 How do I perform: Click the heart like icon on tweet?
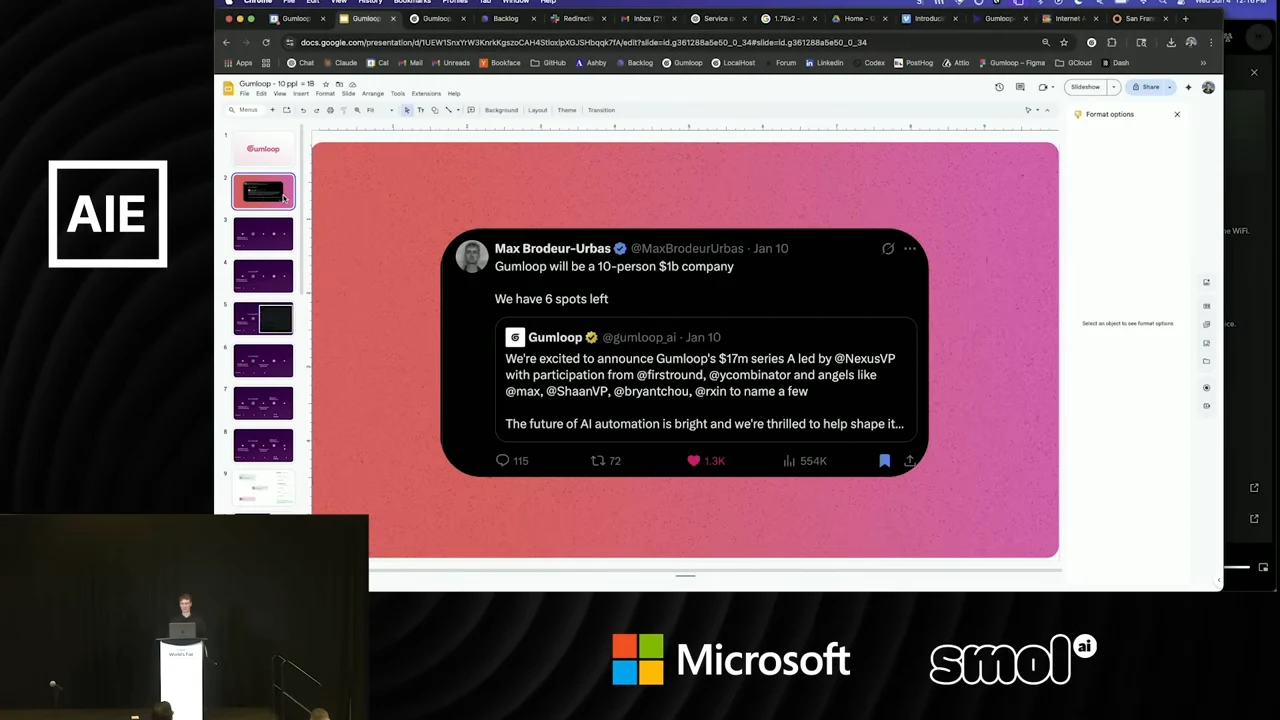693,461
